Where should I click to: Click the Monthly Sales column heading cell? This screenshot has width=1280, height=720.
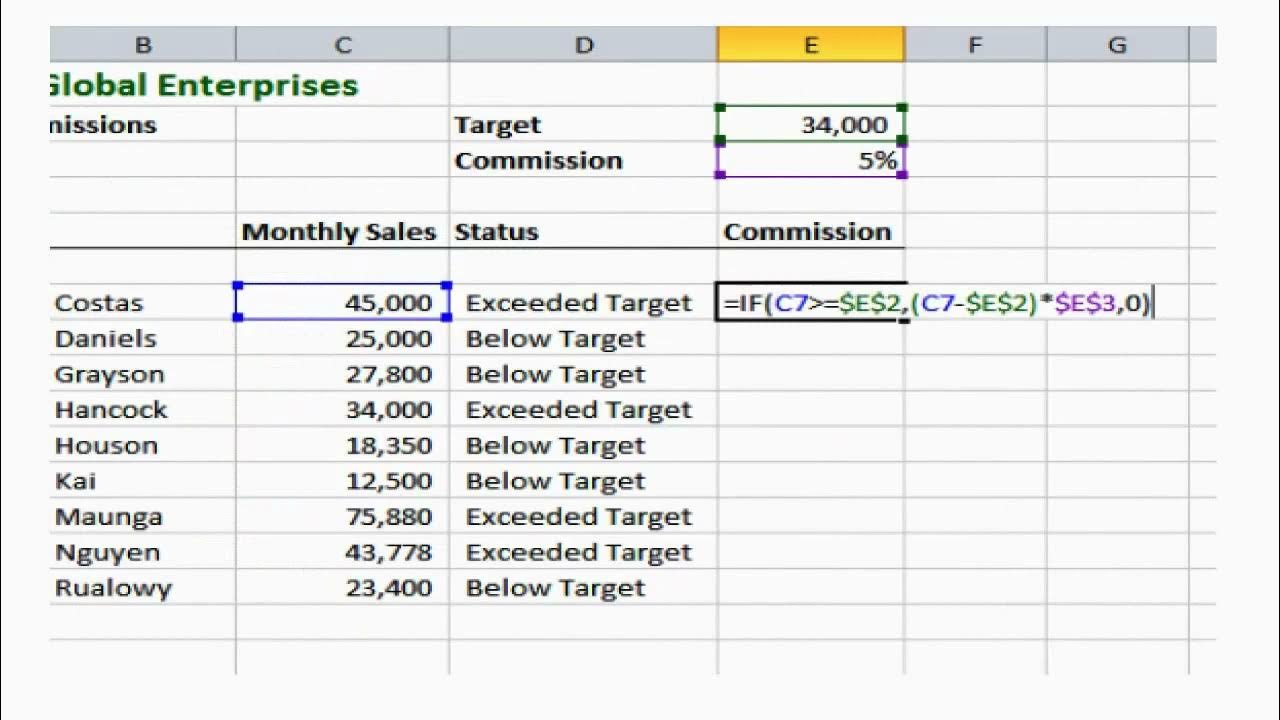(x=340, y=232)
